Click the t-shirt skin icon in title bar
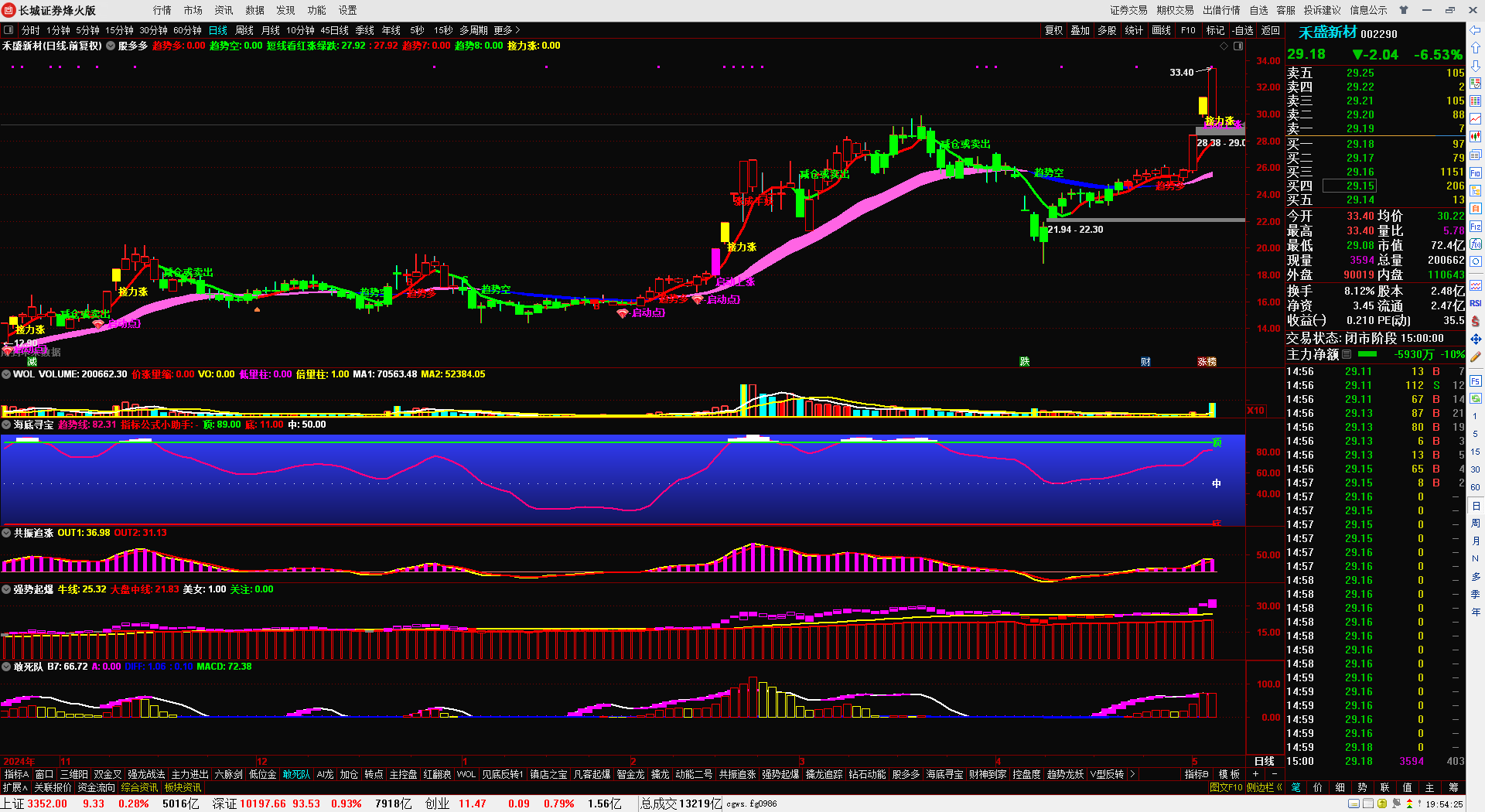Screen dimensions: 1485x812 point(1404,10)
